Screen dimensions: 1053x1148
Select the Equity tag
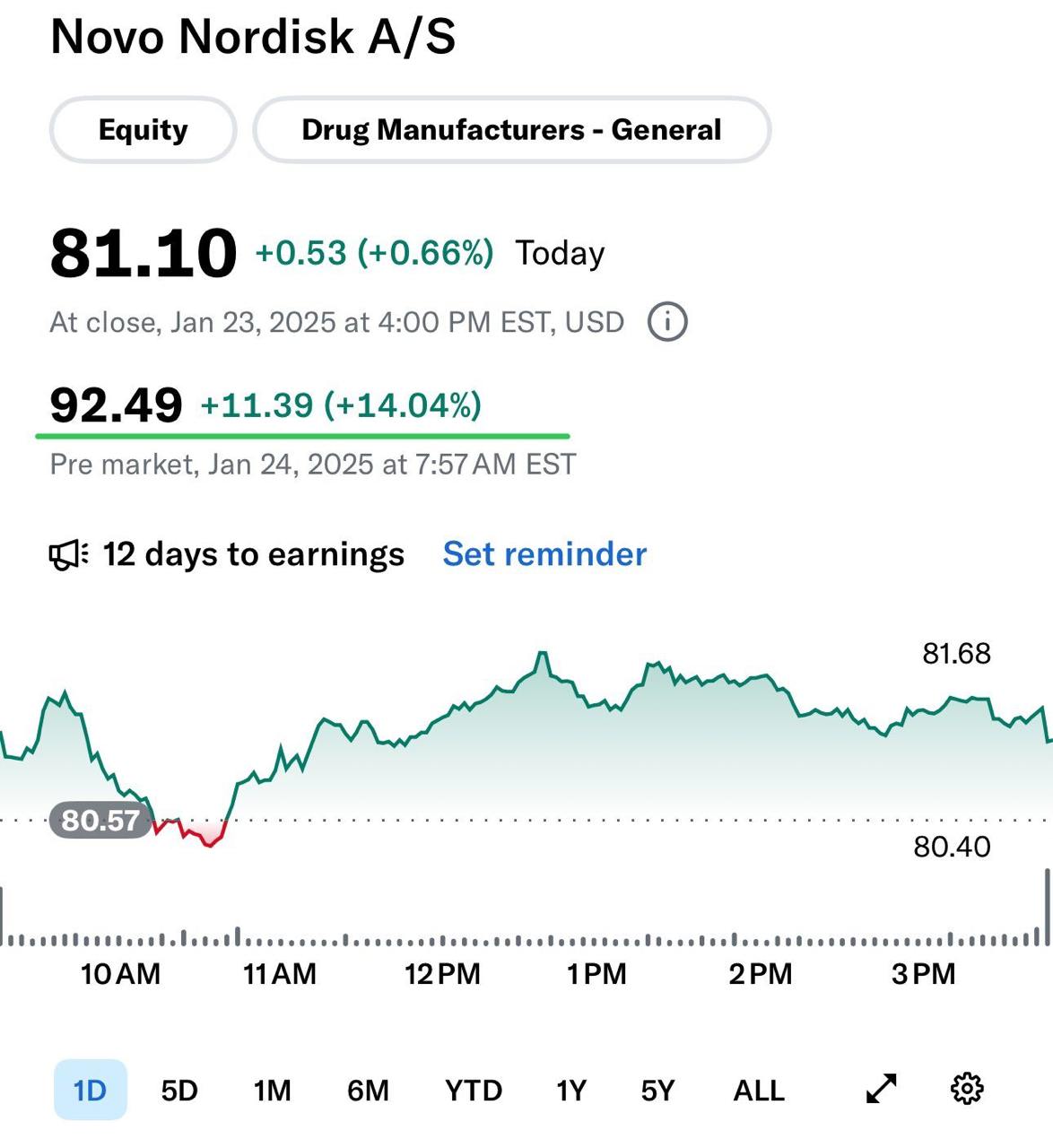tap(144, 130)
